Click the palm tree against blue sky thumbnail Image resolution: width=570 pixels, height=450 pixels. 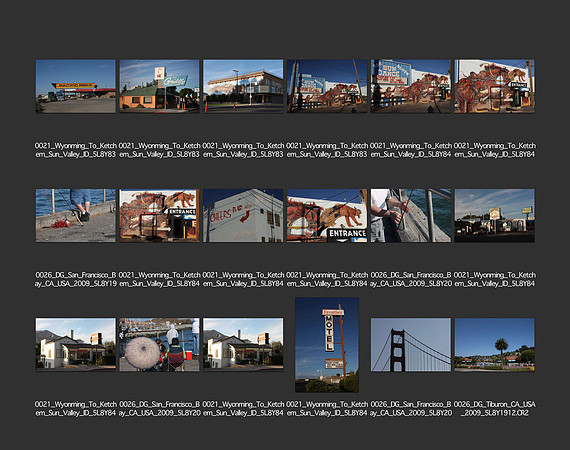494,345
